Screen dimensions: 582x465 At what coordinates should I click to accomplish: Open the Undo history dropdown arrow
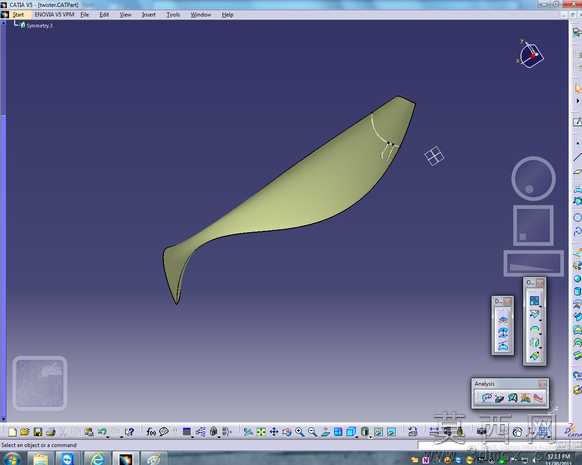(x=108, y=436)
